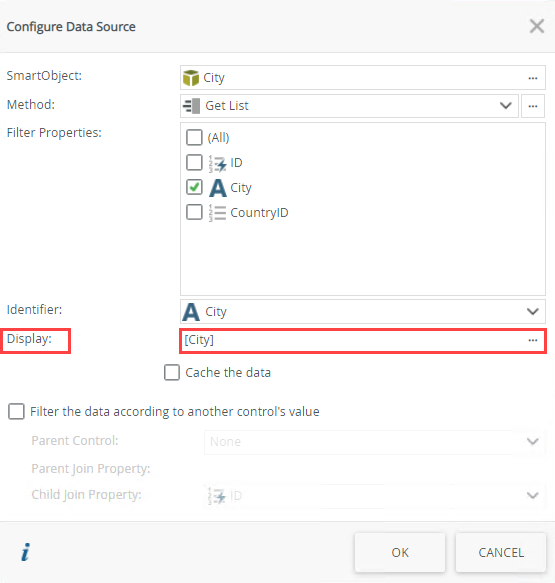Screen dimensions: 555x583
Task: Open the ellipsis button beside Method dropdown
Action: click(x=533, y=106)
